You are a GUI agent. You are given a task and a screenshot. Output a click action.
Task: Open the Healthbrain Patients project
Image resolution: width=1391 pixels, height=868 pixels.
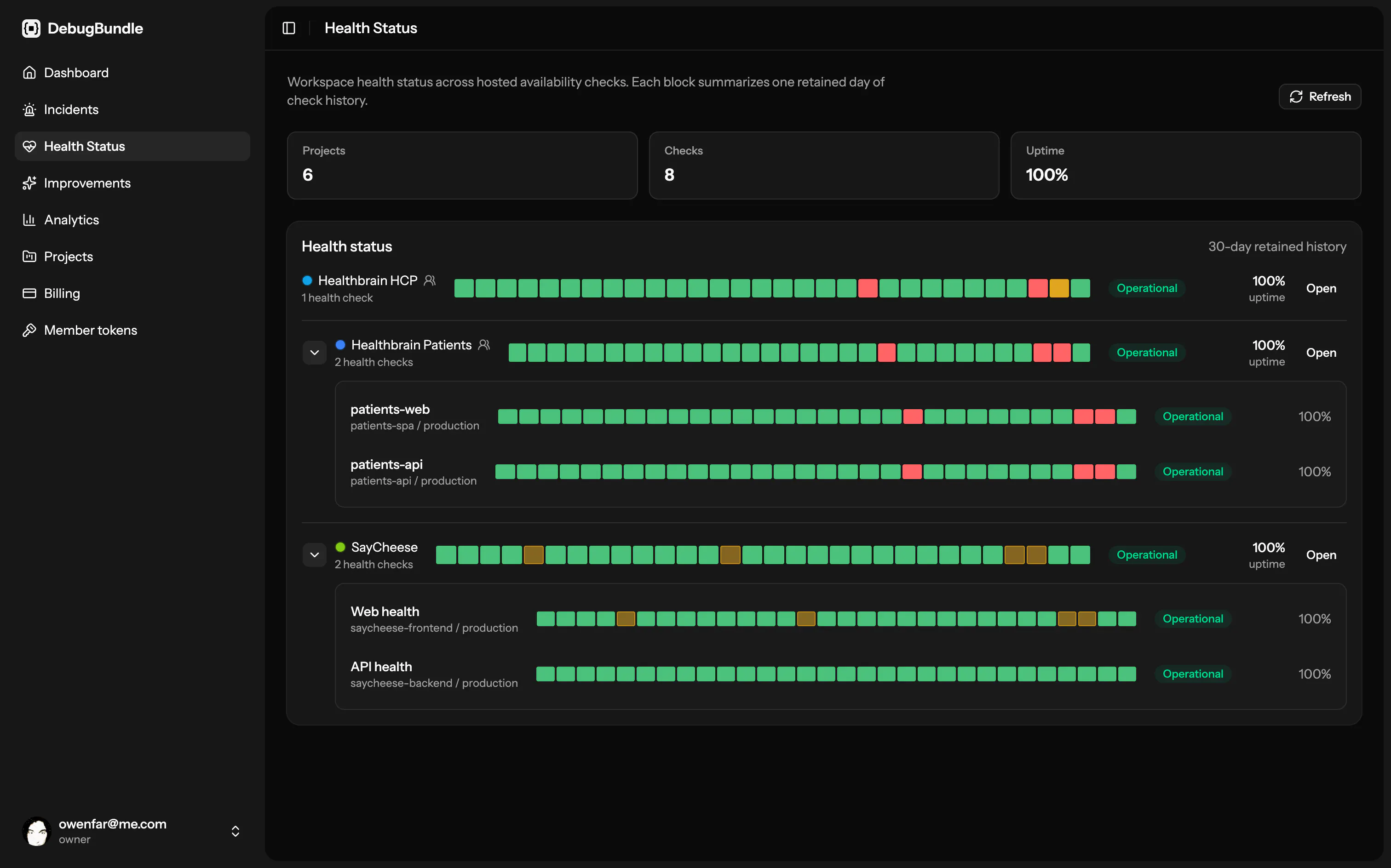click(x=1321, y=353)
